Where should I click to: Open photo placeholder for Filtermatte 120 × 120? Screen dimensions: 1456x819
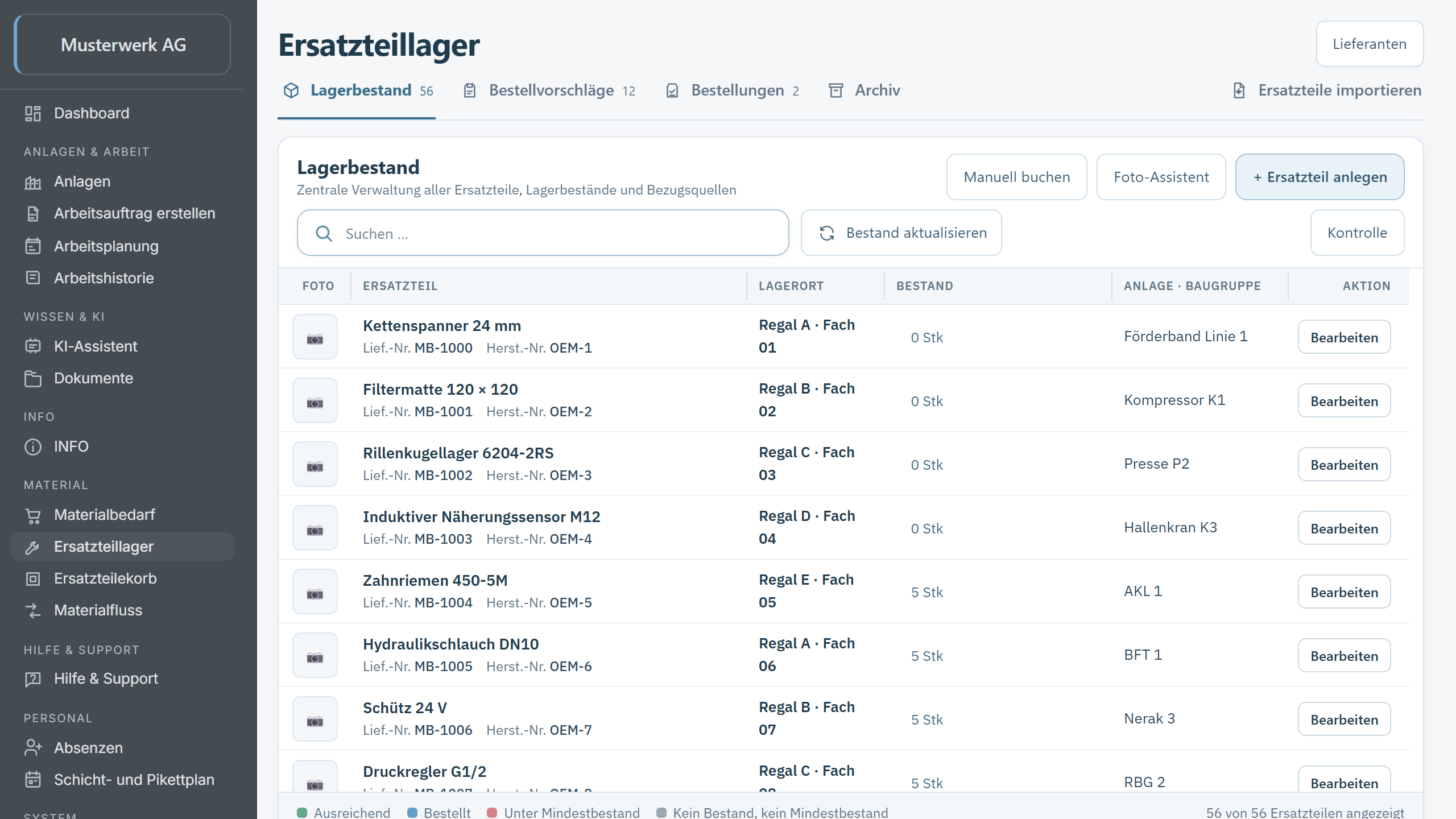(x=315, y=401)
